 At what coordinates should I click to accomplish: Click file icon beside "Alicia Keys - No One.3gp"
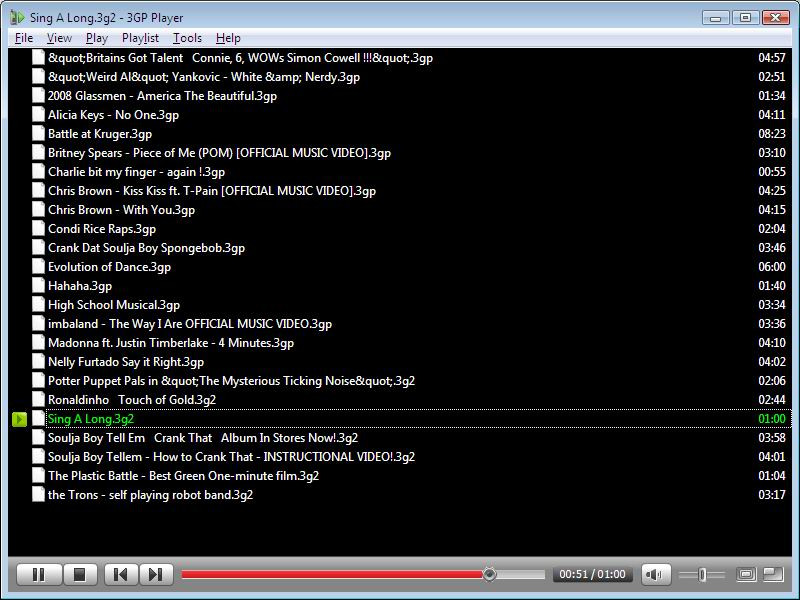coord(38,115)
